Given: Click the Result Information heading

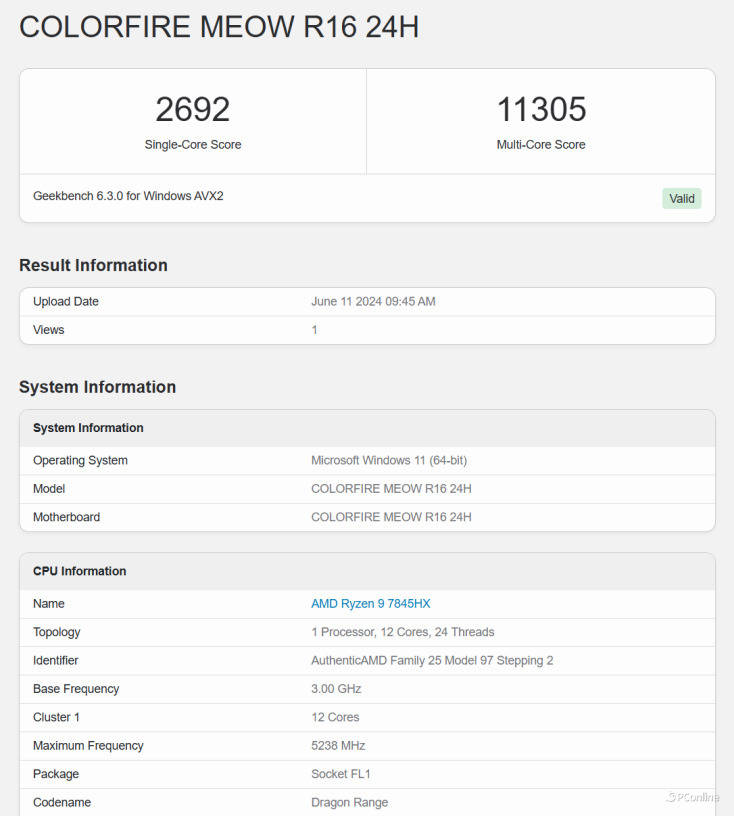Looking at the screenshot, I should (x=93, y=265).
